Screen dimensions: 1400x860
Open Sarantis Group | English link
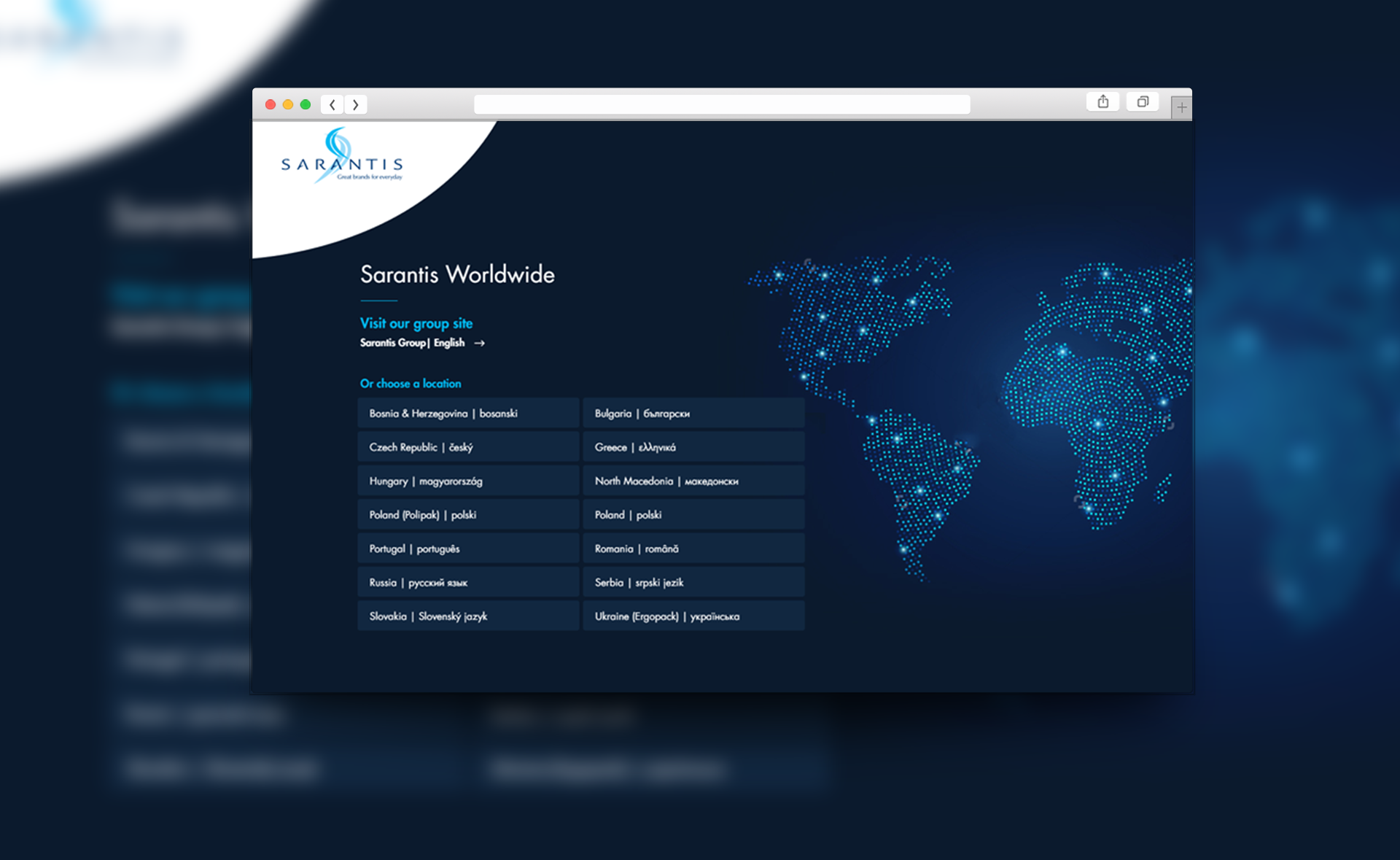(x=412, y=343)
